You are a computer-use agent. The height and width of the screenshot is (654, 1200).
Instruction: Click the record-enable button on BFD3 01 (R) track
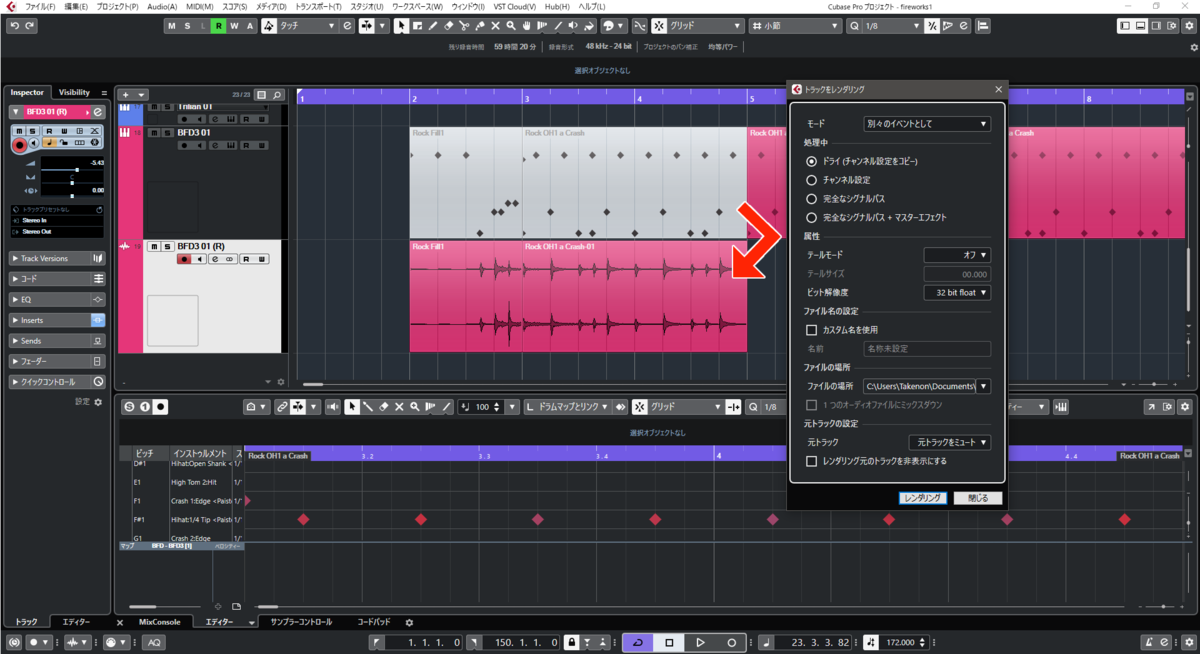point(184,259)
